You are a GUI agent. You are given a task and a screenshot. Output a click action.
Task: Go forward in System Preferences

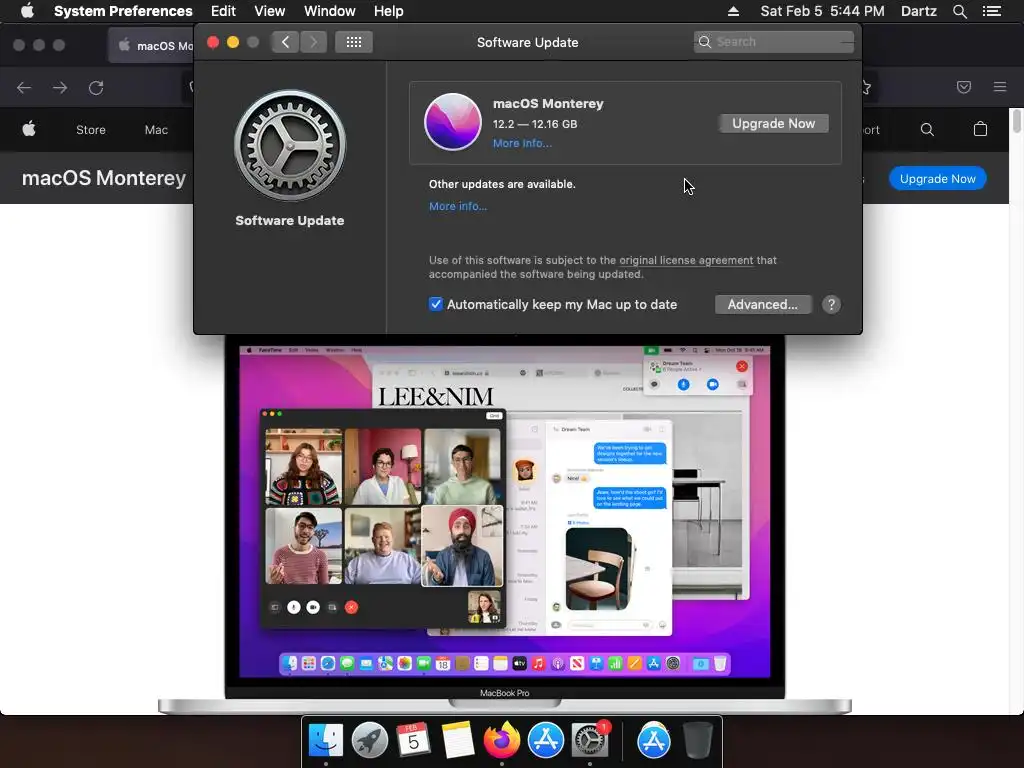coord(313,42)
